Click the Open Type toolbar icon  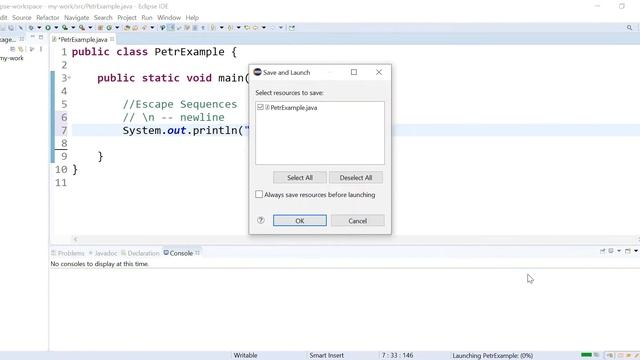(127, 28)
